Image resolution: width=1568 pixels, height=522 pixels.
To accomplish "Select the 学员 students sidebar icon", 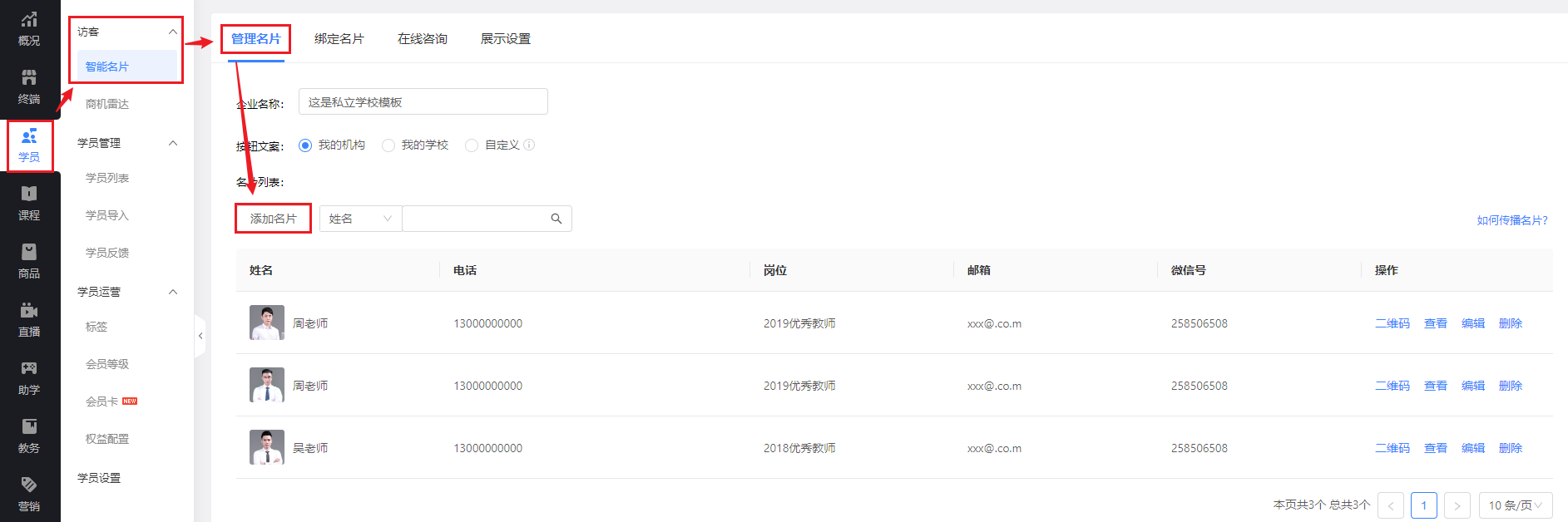I will click(29, 145).
